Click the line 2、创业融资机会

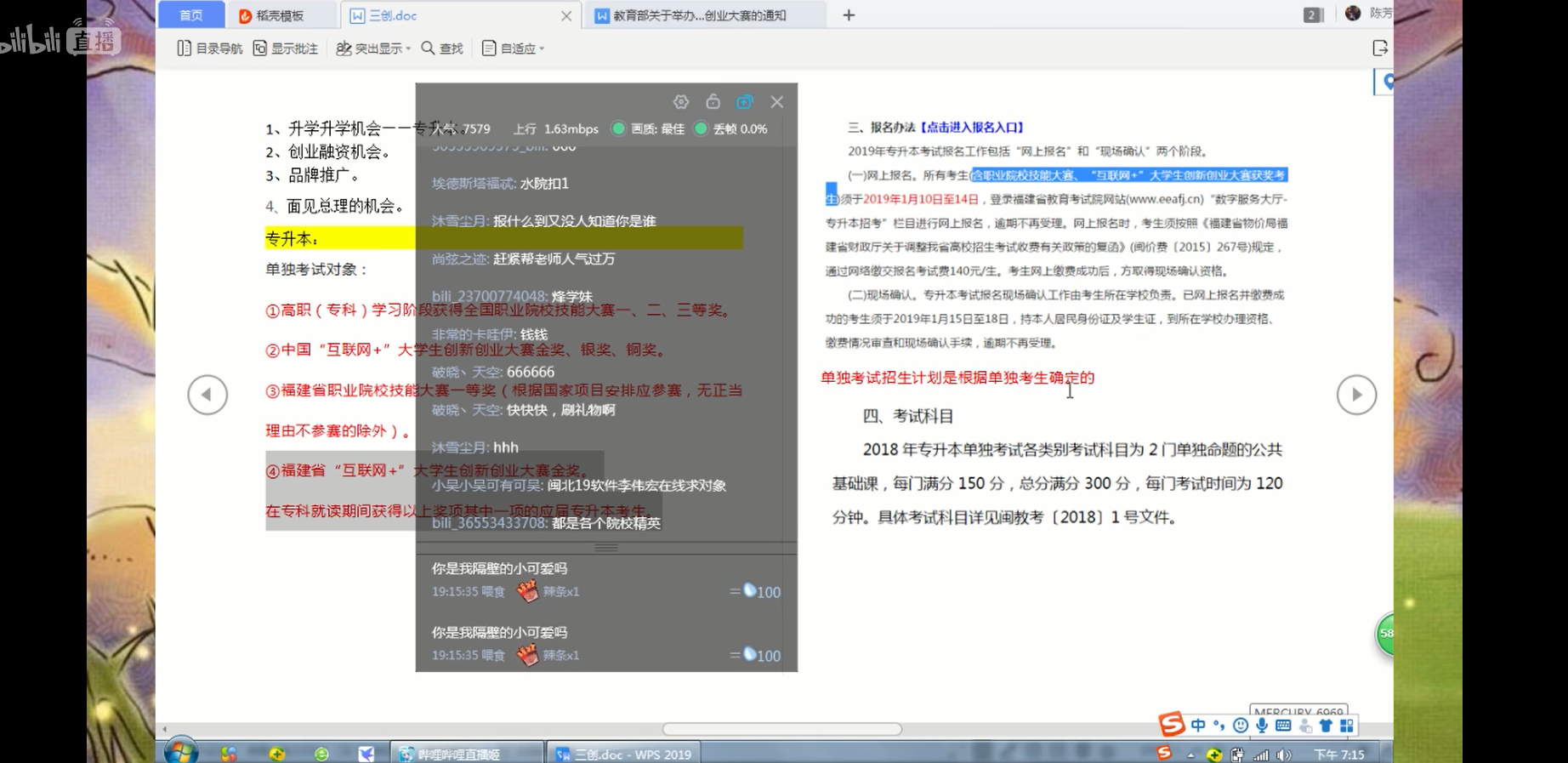328,152
